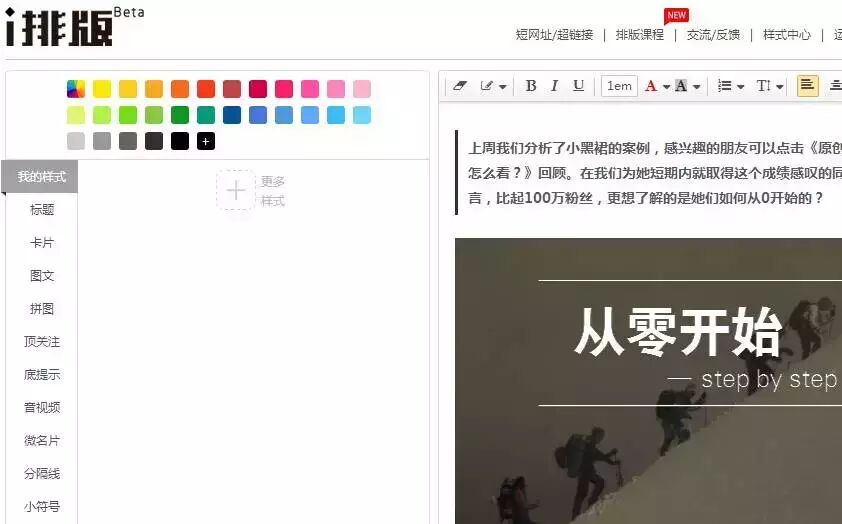Open the rainbow multicolor picker swatch
Viewport: 842px width, 524px height.
pos(76,89)
